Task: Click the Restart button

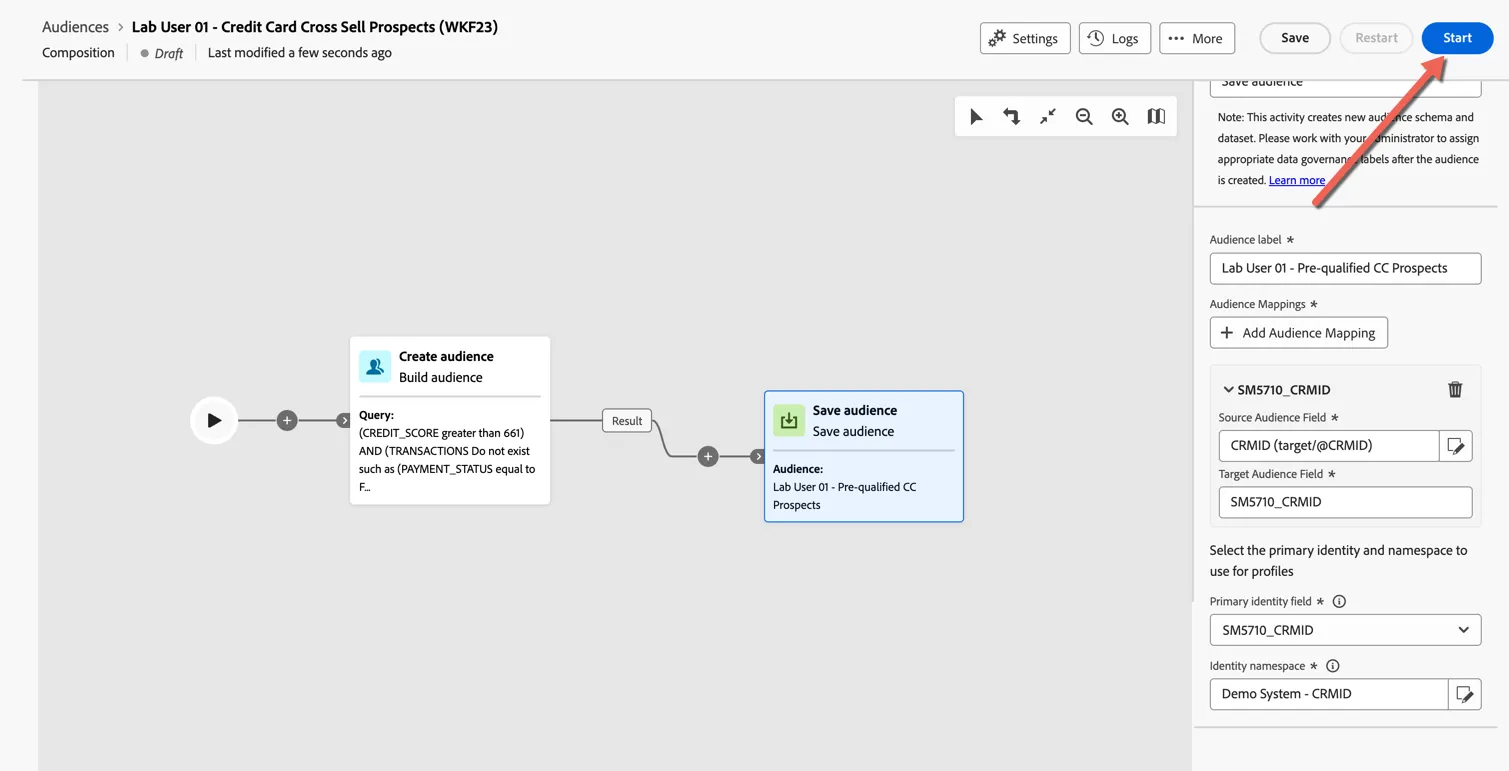Action: 1376,38
